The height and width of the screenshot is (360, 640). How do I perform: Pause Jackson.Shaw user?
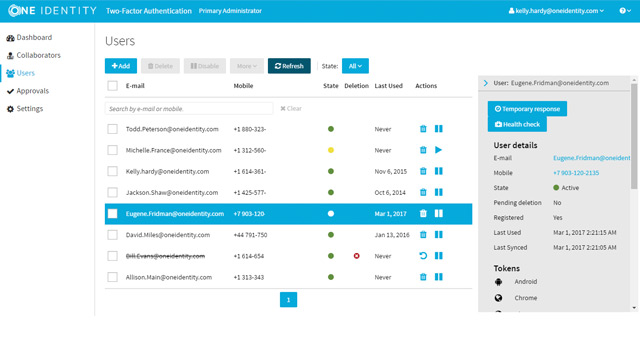click(438, 192)
